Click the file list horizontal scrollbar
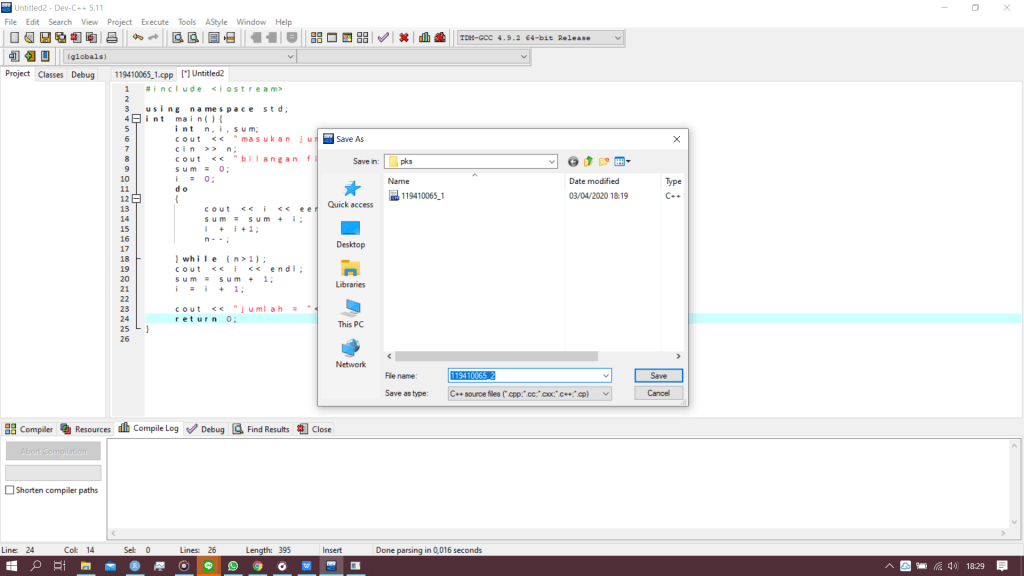Viewport: 1024px width, 576px height. click(x=530, y=356)
